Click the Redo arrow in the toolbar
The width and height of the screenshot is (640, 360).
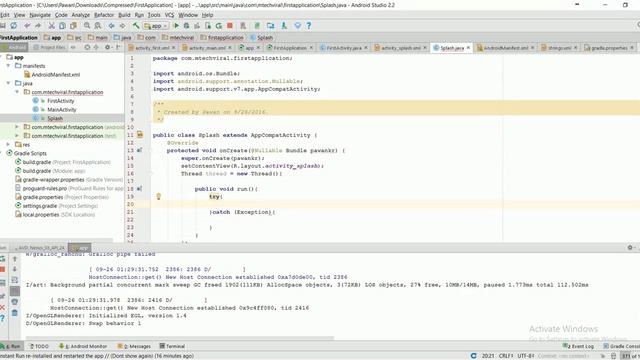[x=38, y=26]
